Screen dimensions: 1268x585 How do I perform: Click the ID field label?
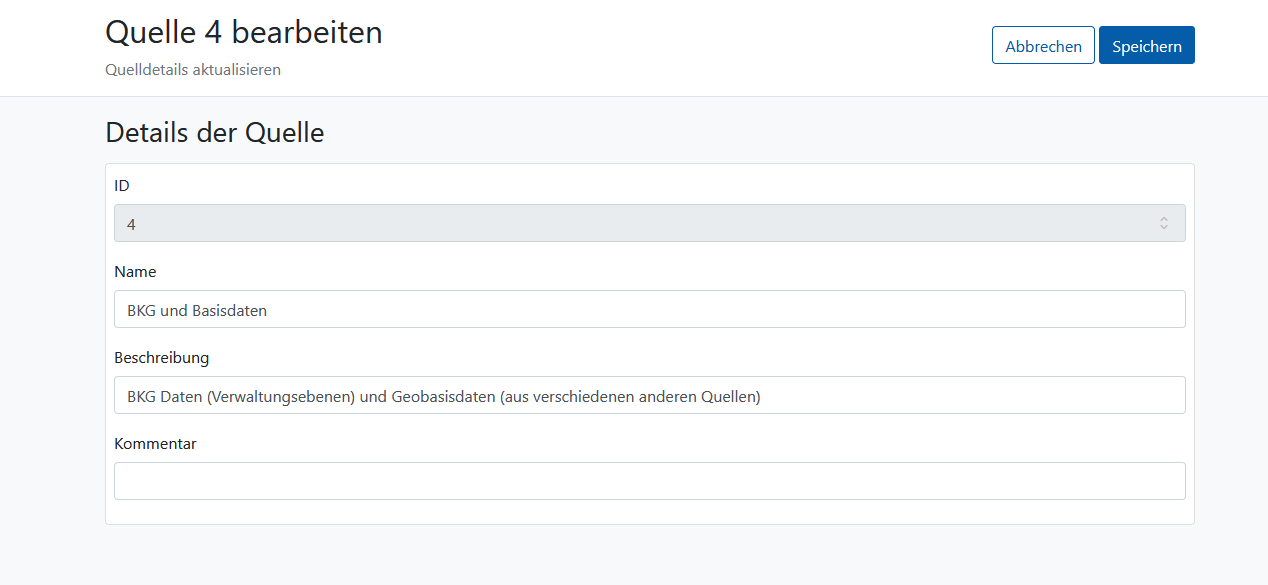click(x=122, y=185)
